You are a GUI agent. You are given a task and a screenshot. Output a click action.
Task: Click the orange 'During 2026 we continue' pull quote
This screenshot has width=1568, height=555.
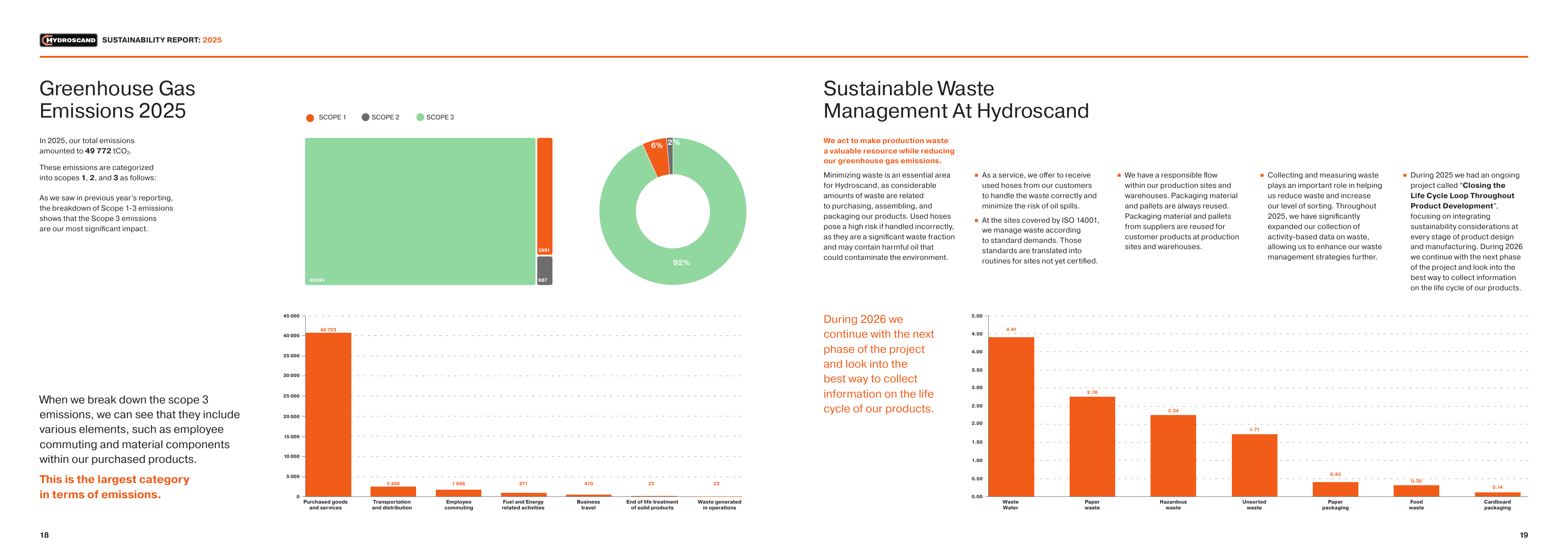pyautogui.click(x=879, y=364)
